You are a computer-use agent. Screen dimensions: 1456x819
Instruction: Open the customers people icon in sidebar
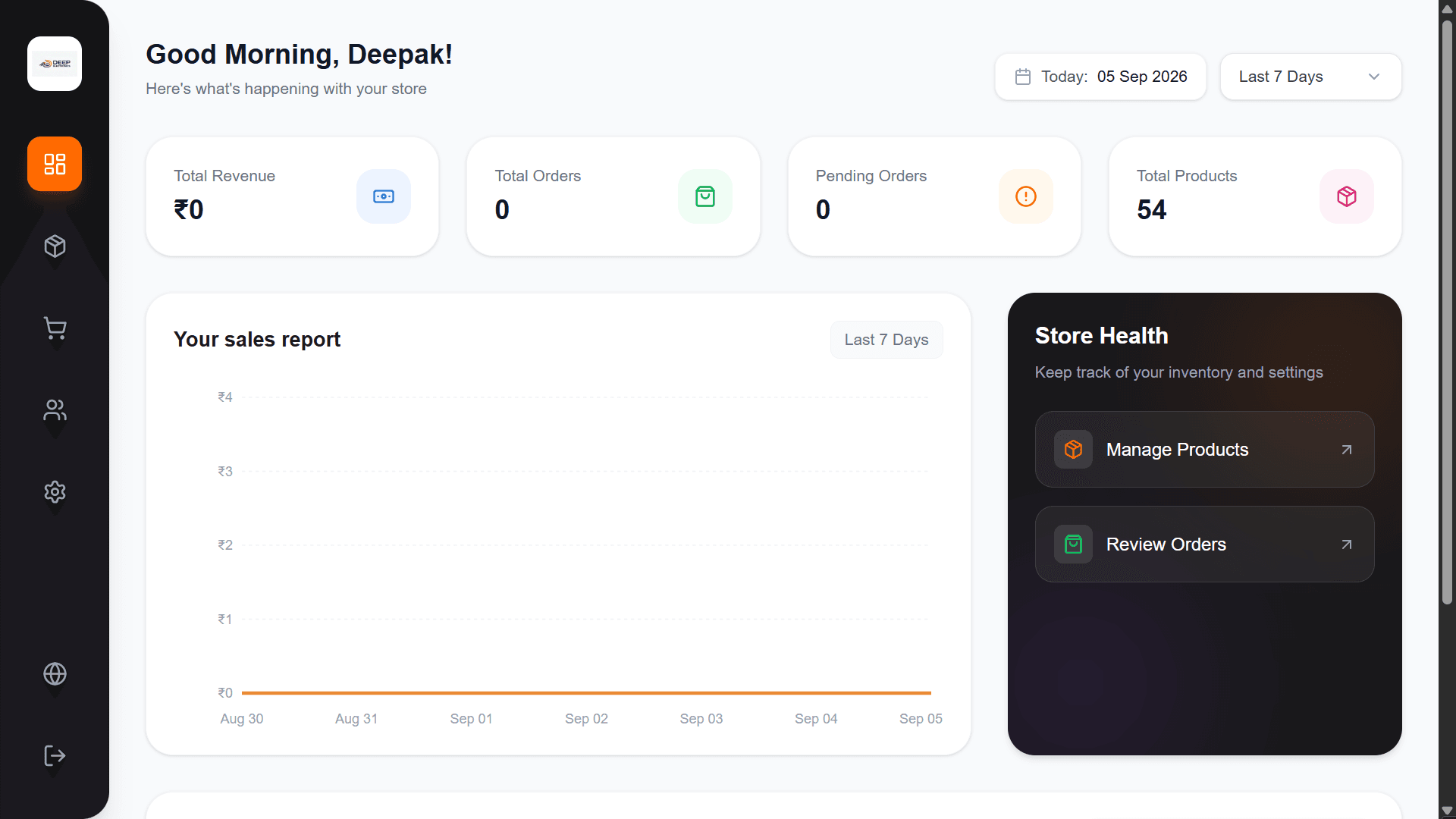click(x=55, y=409)
